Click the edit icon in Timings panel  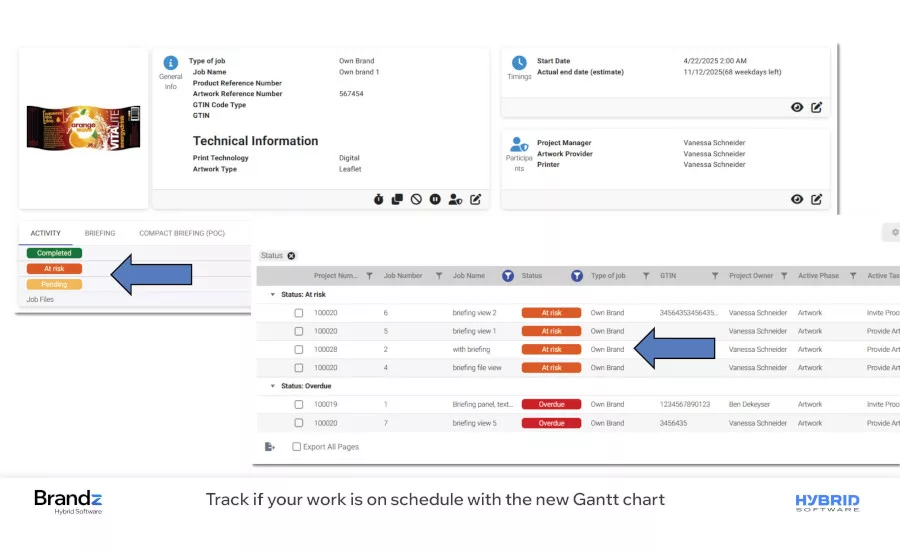point(817,107)
